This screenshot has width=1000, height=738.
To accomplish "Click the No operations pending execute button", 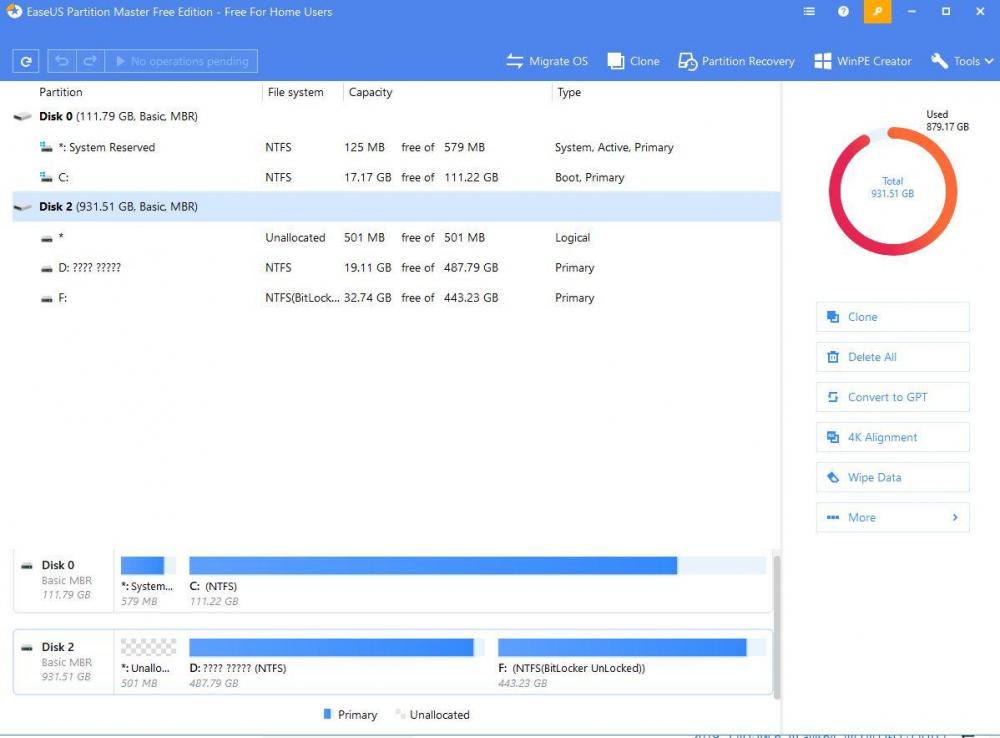I will tap(181, 61).
